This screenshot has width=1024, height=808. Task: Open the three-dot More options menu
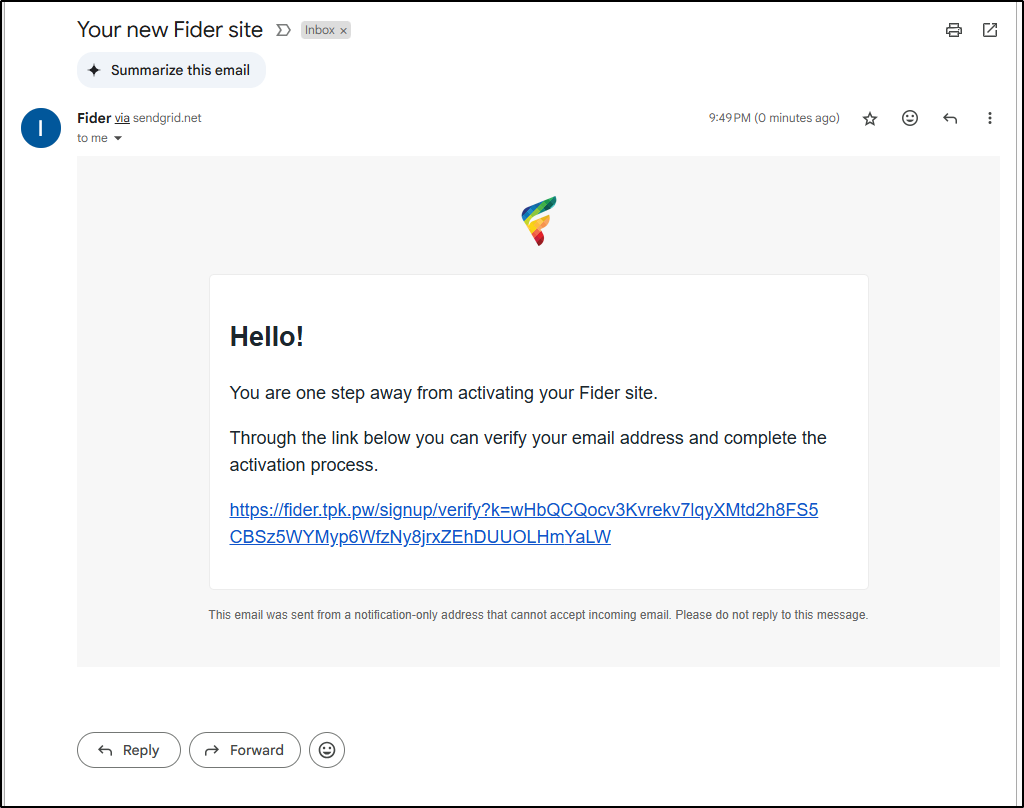coord(989,118)
